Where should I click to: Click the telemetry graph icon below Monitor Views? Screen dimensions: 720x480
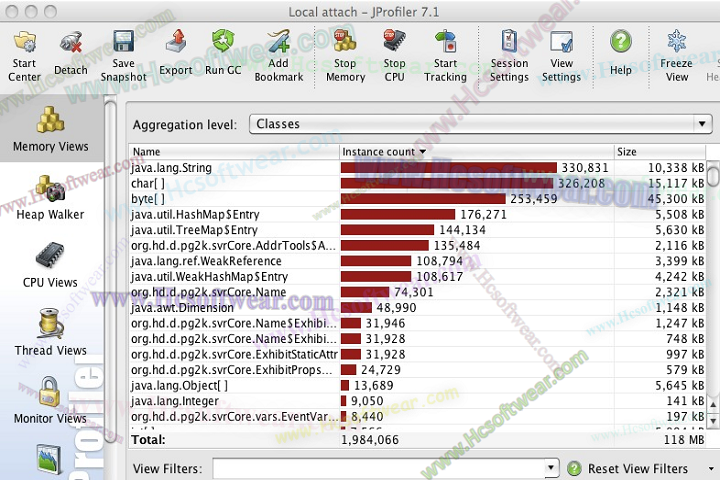[x=49, y=459]
